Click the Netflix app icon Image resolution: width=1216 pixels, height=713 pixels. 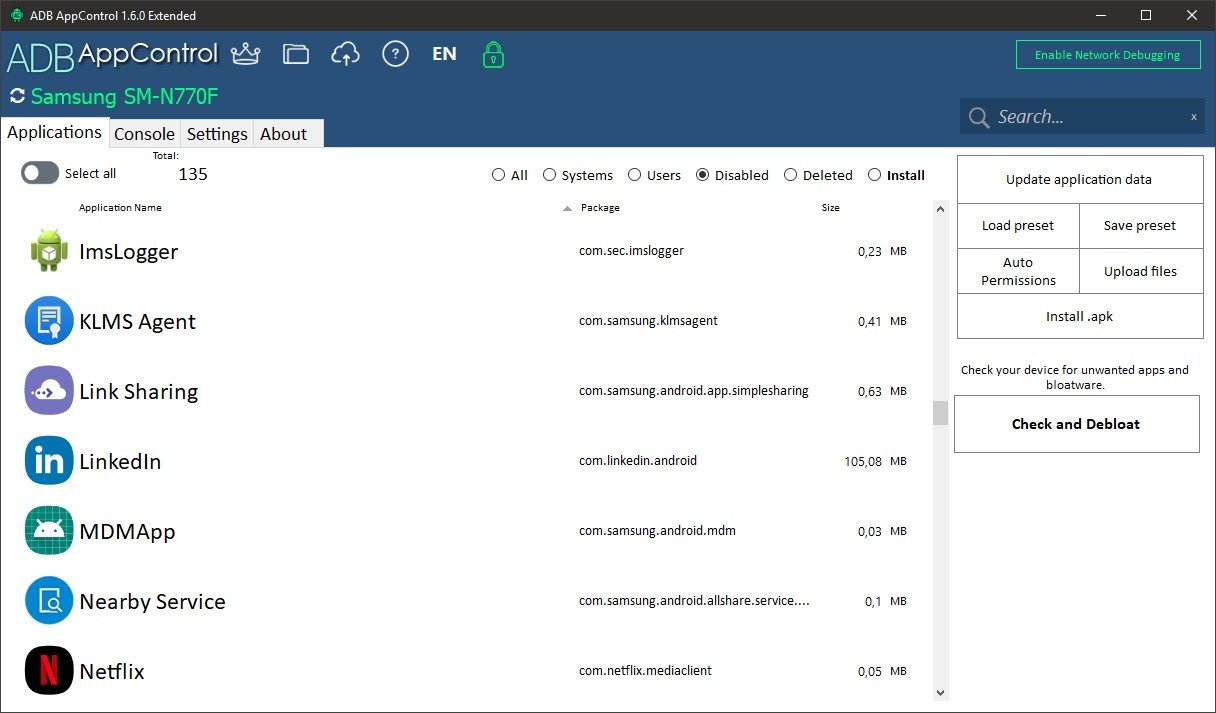coord(49,671)
